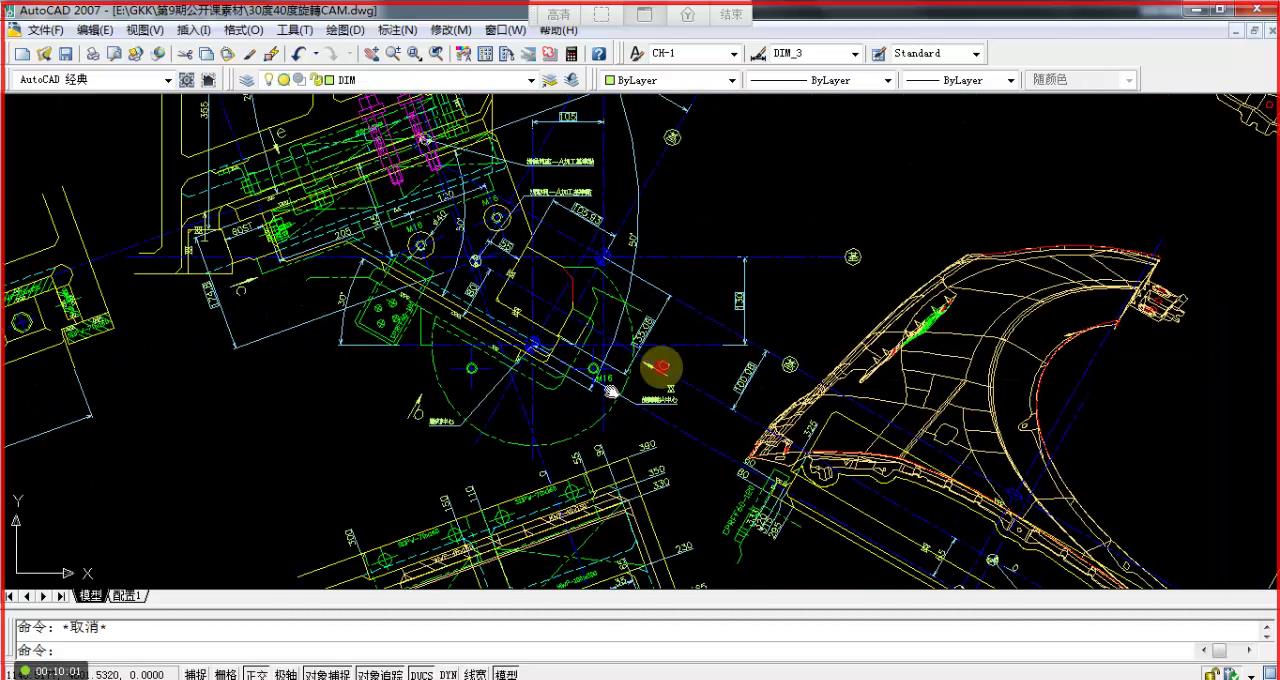This screenshot has width=1280, height=680.
Task: Click the Plot (print) icon
Action: coord(93,54)
